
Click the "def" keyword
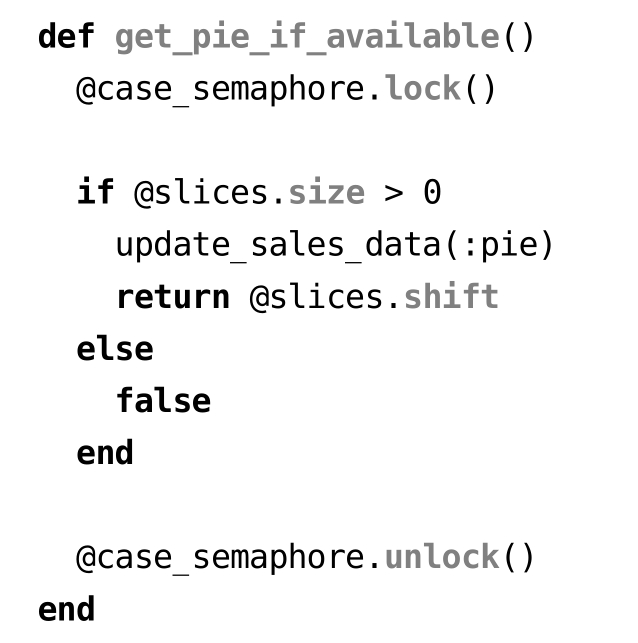66,38
